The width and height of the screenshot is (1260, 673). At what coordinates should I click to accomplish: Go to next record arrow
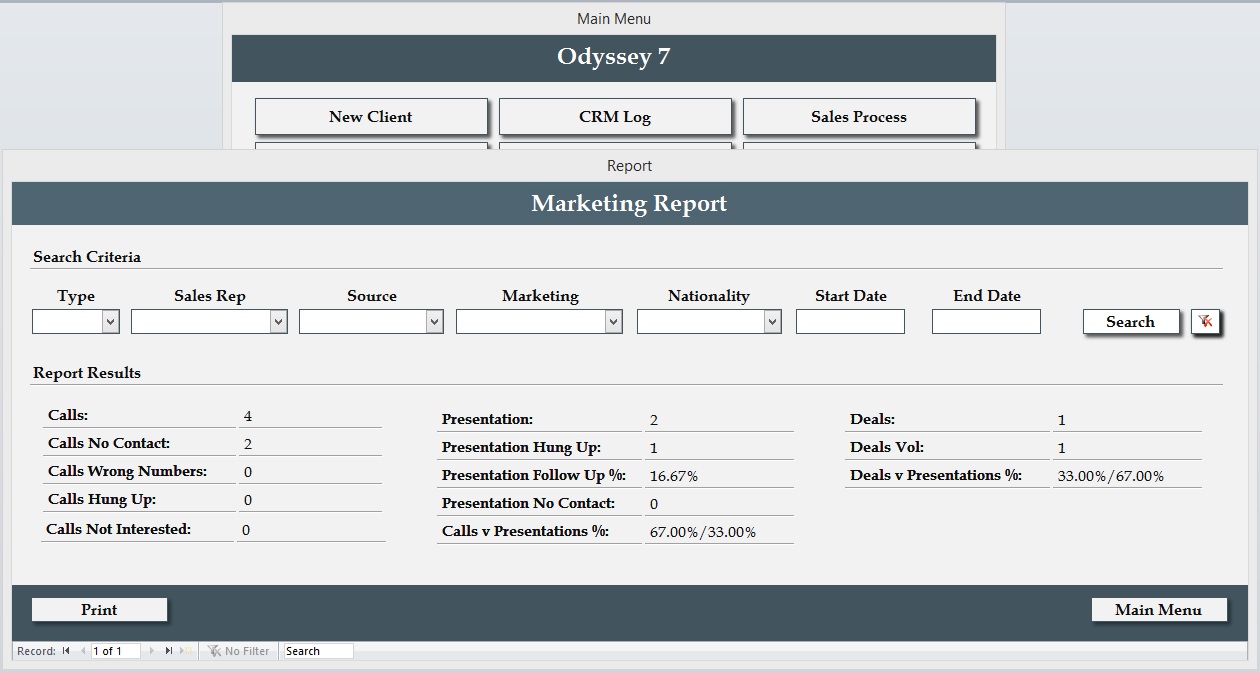152,651
